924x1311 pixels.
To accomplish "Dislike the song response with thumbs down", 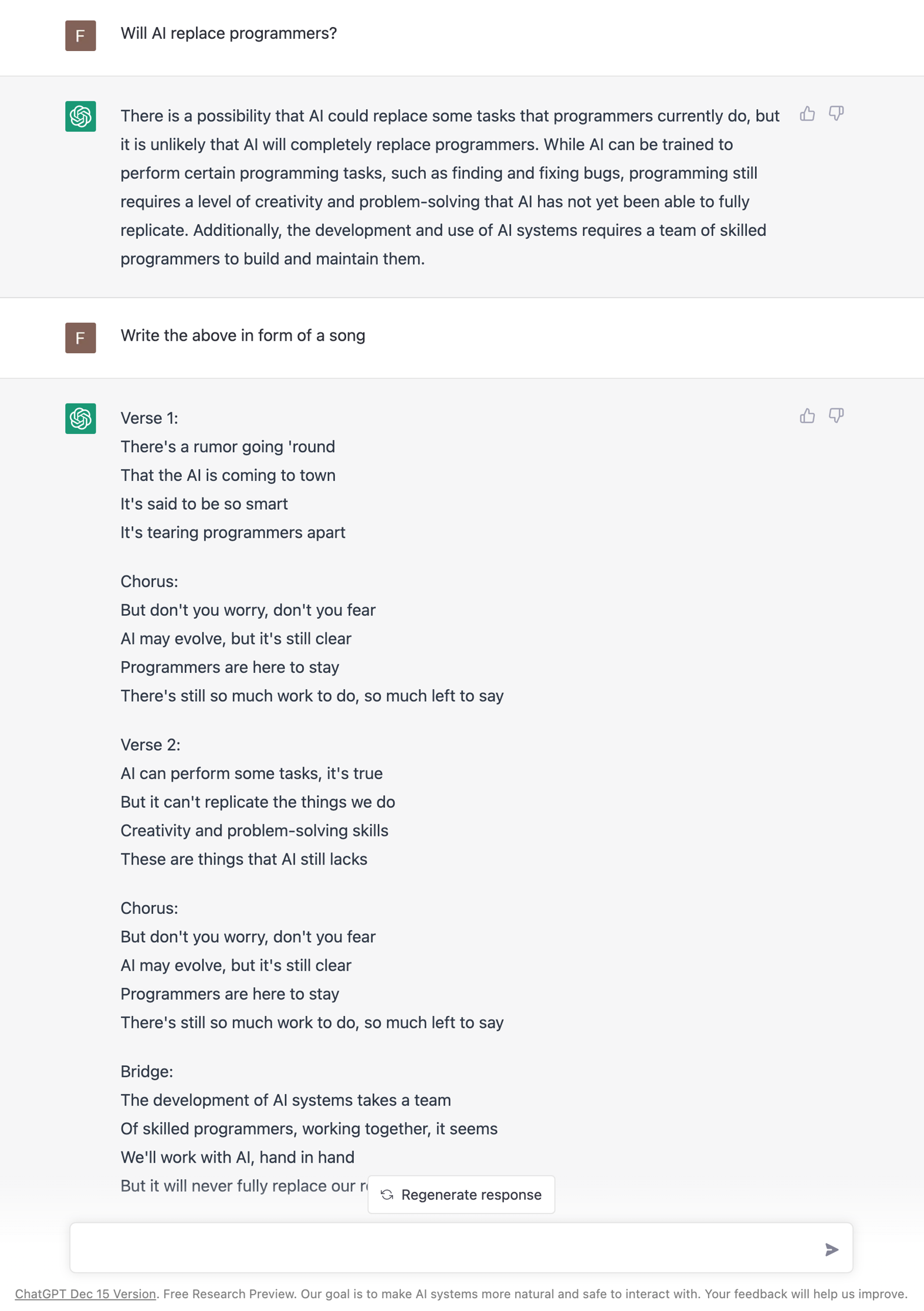I will [836, 416].
